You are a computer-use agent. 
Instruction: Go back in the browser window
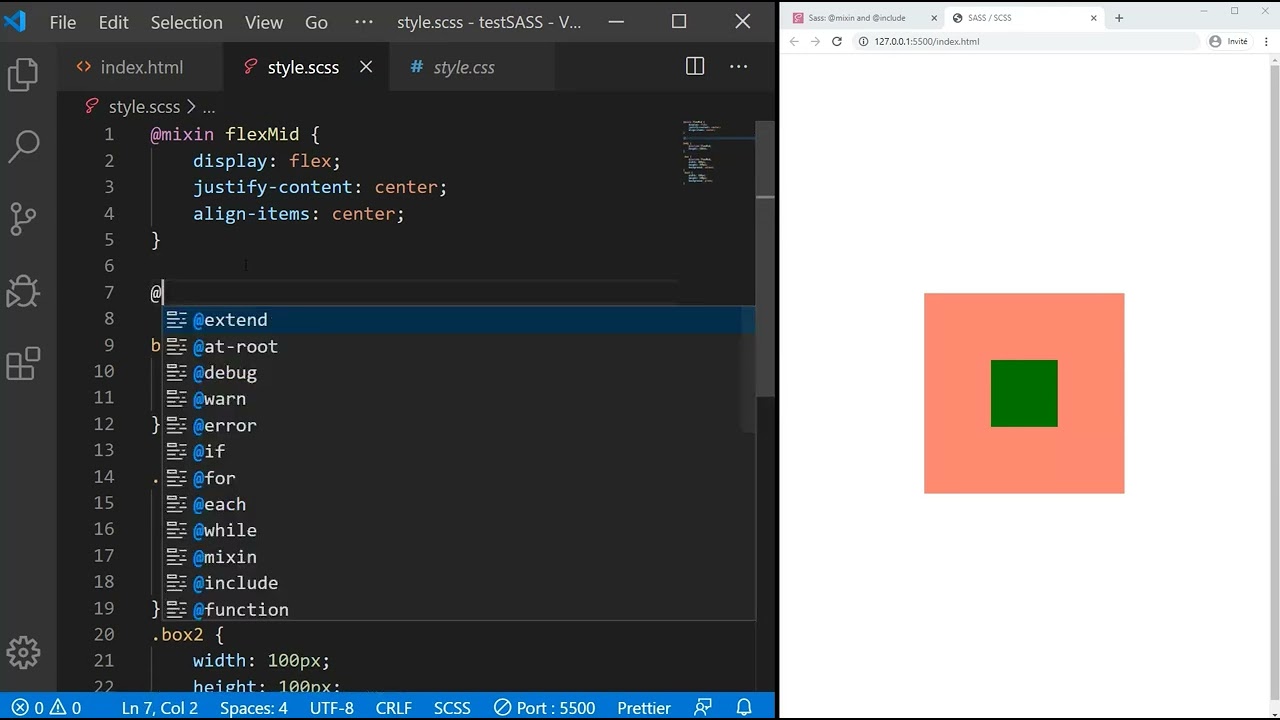click(794, 41)
